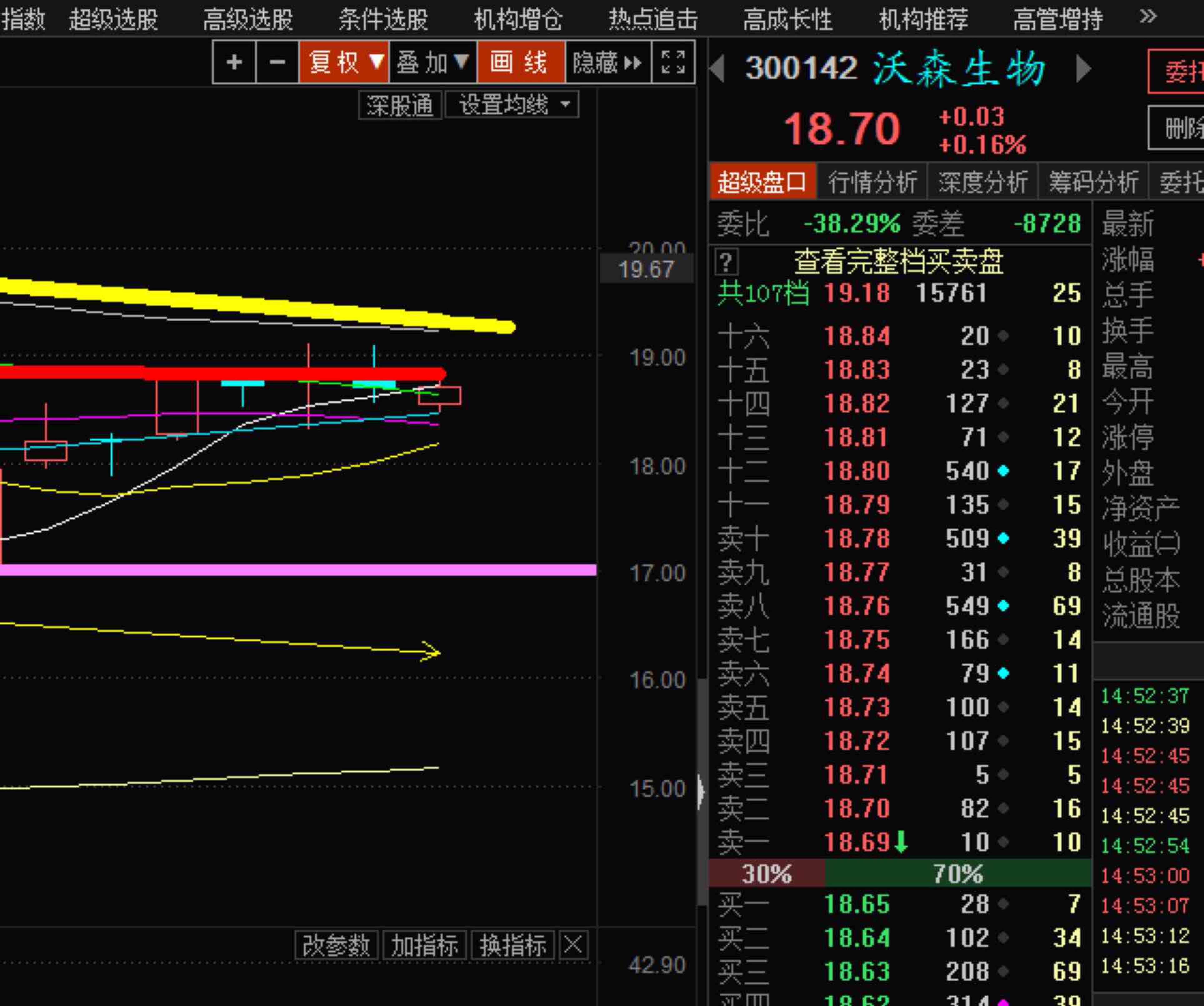Click 深股通 tag button
Screen dimensions: 1204x1006
point(400,105)
